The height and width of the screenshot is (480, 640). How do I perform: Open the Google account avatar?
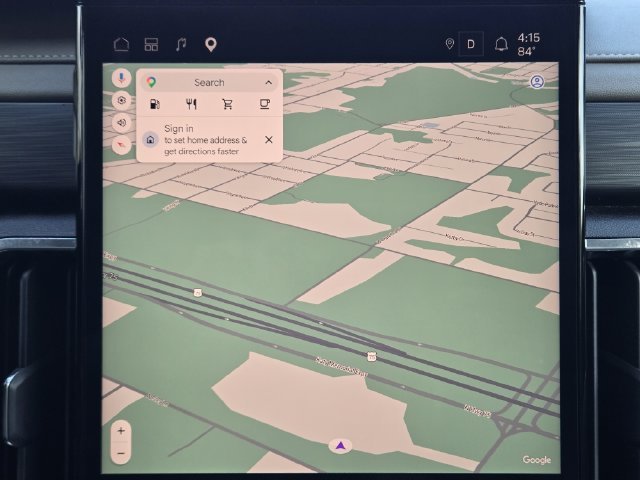(537, 82)
